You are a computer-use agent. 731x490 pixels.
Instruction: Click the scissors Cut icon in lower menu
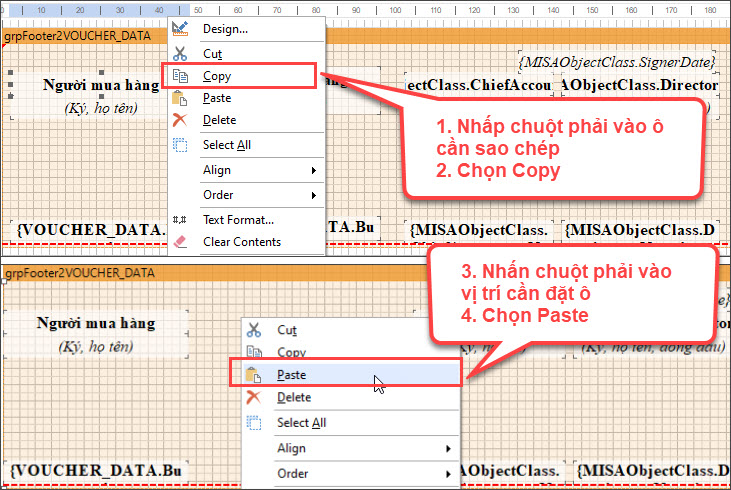(254, 330)
